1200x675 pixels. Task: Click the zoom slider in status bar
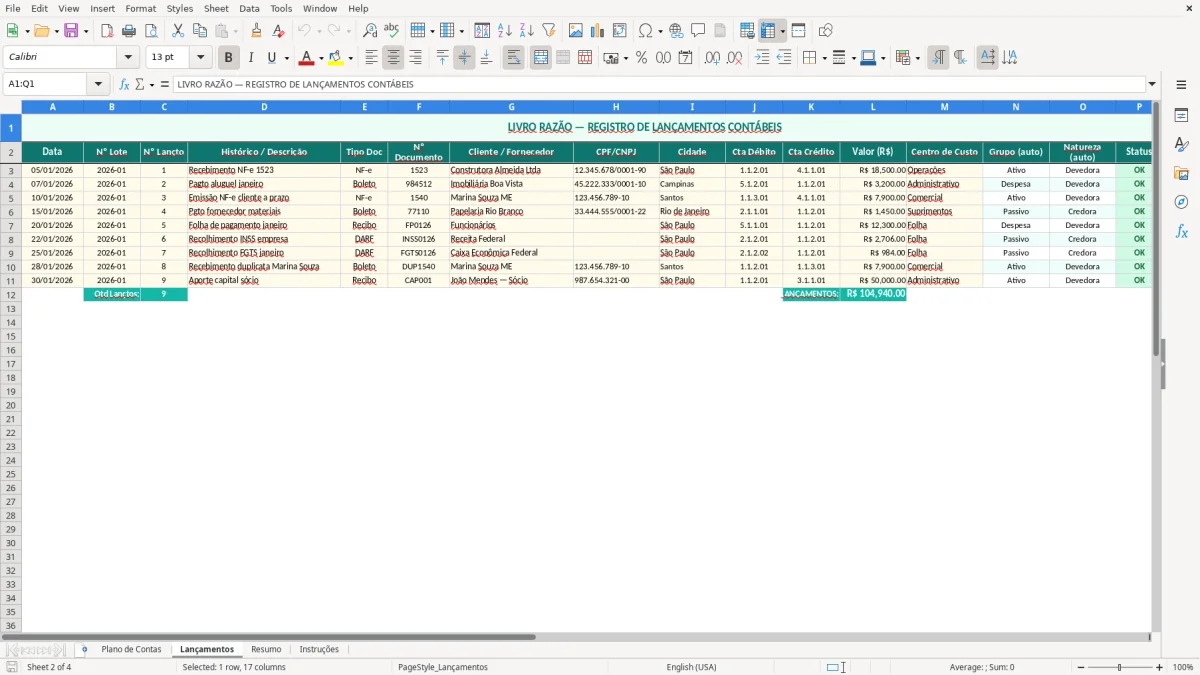(1120, 667)
